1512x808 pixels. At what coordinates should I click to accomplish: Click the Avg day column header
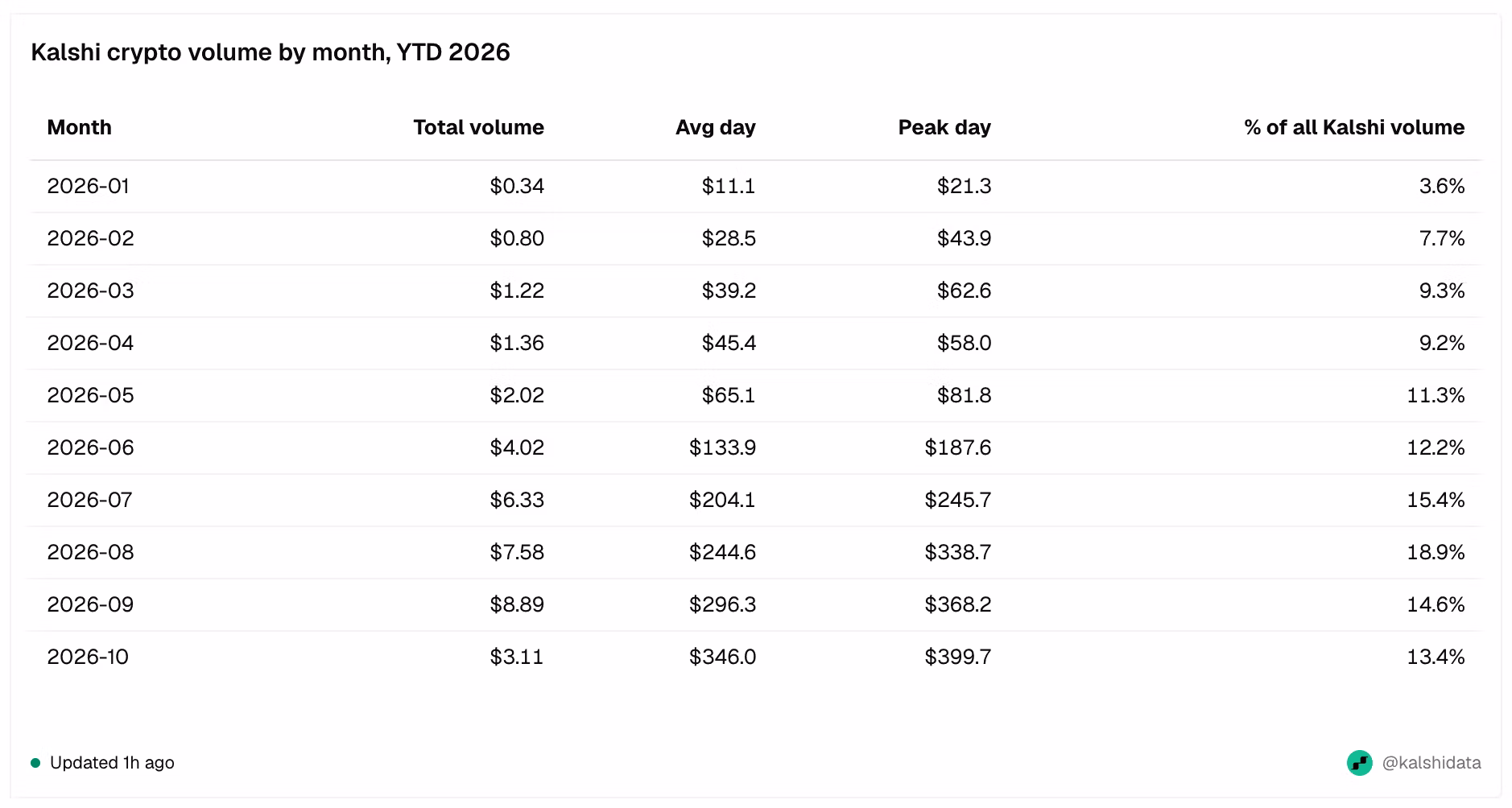click(715, 127)
